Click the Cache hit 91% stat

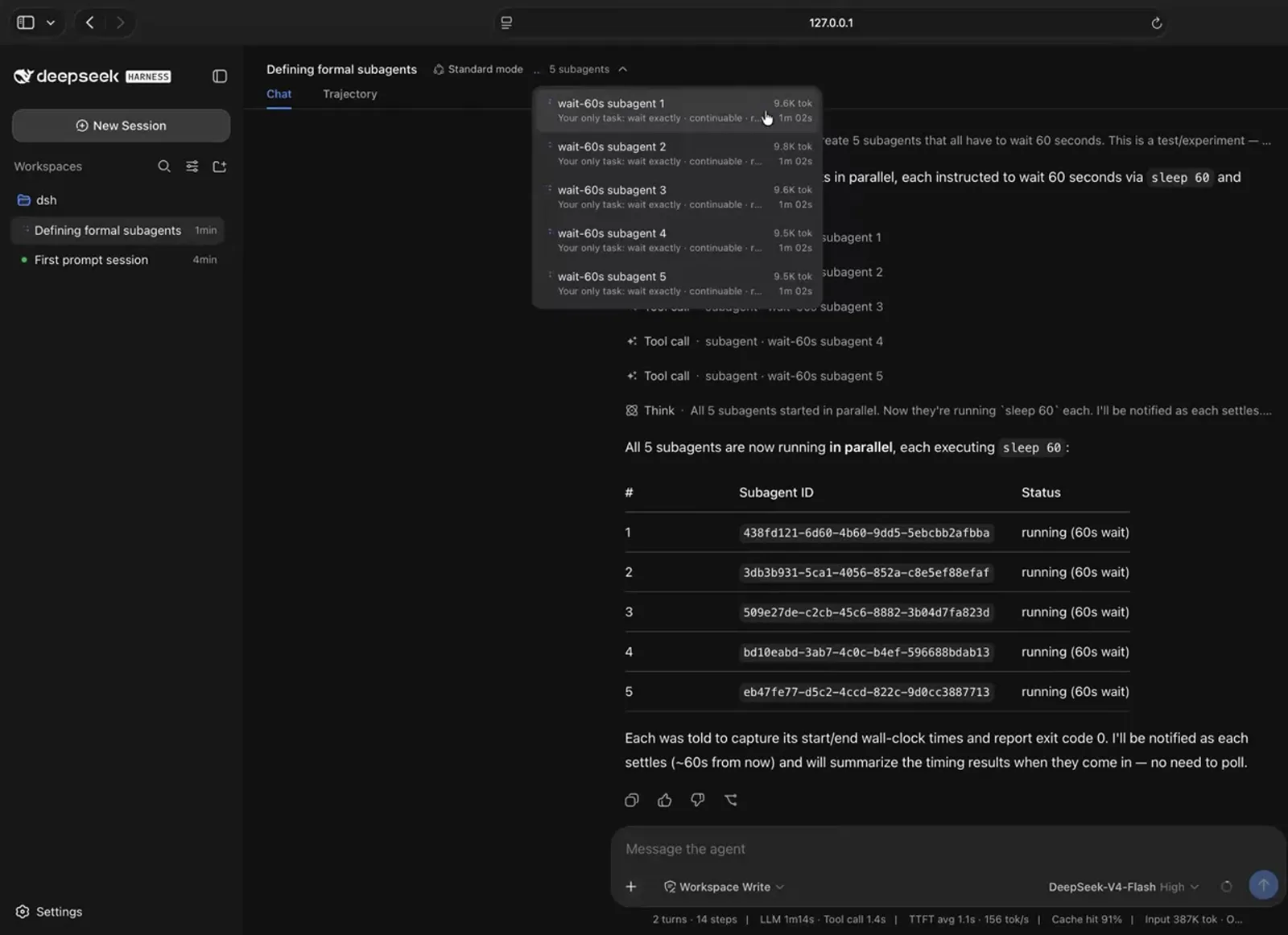[x=1087, y=919]
